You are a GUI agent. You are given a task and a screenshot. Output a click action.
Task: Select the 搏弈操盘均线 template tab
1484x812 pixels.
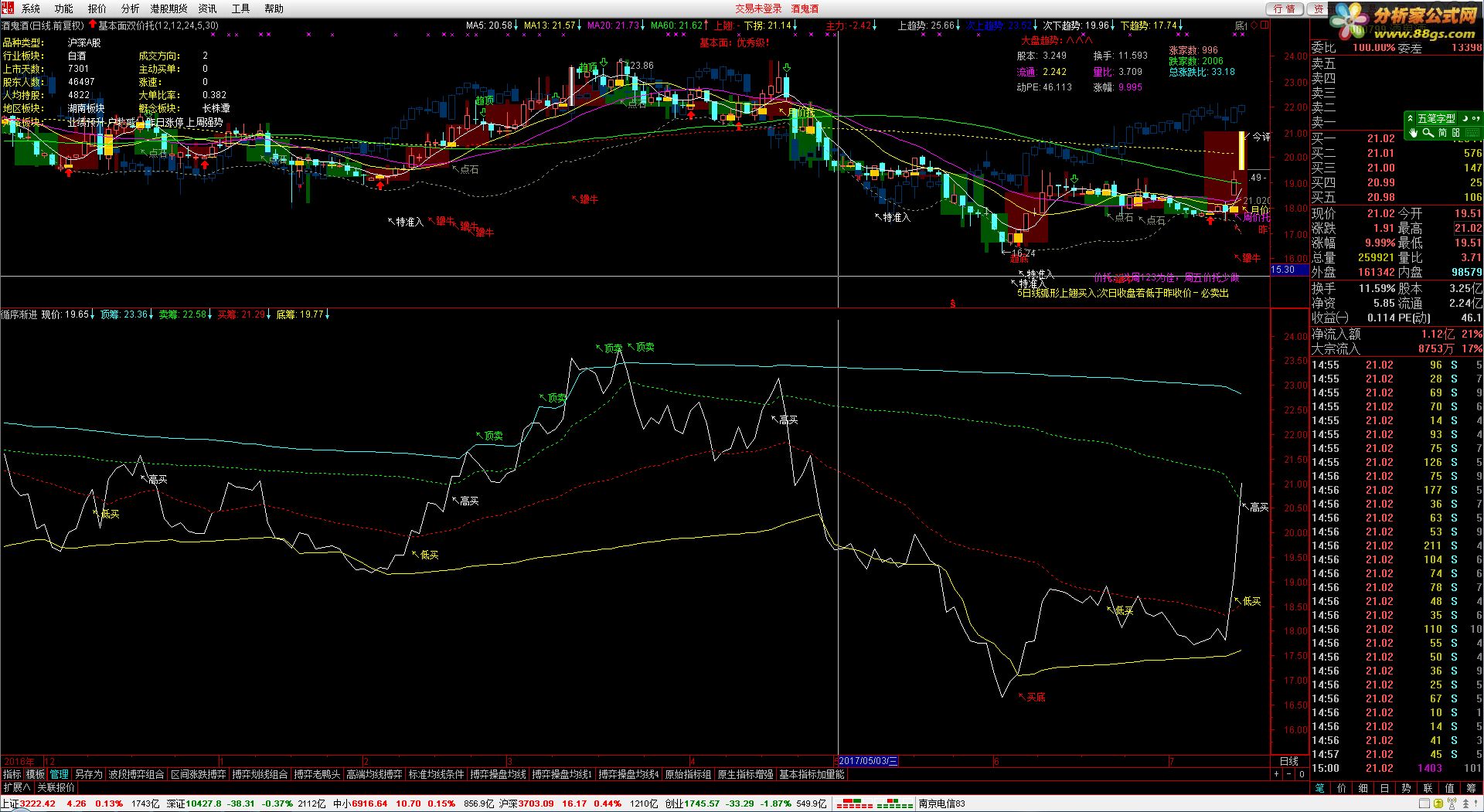click(x=498, y=774)
